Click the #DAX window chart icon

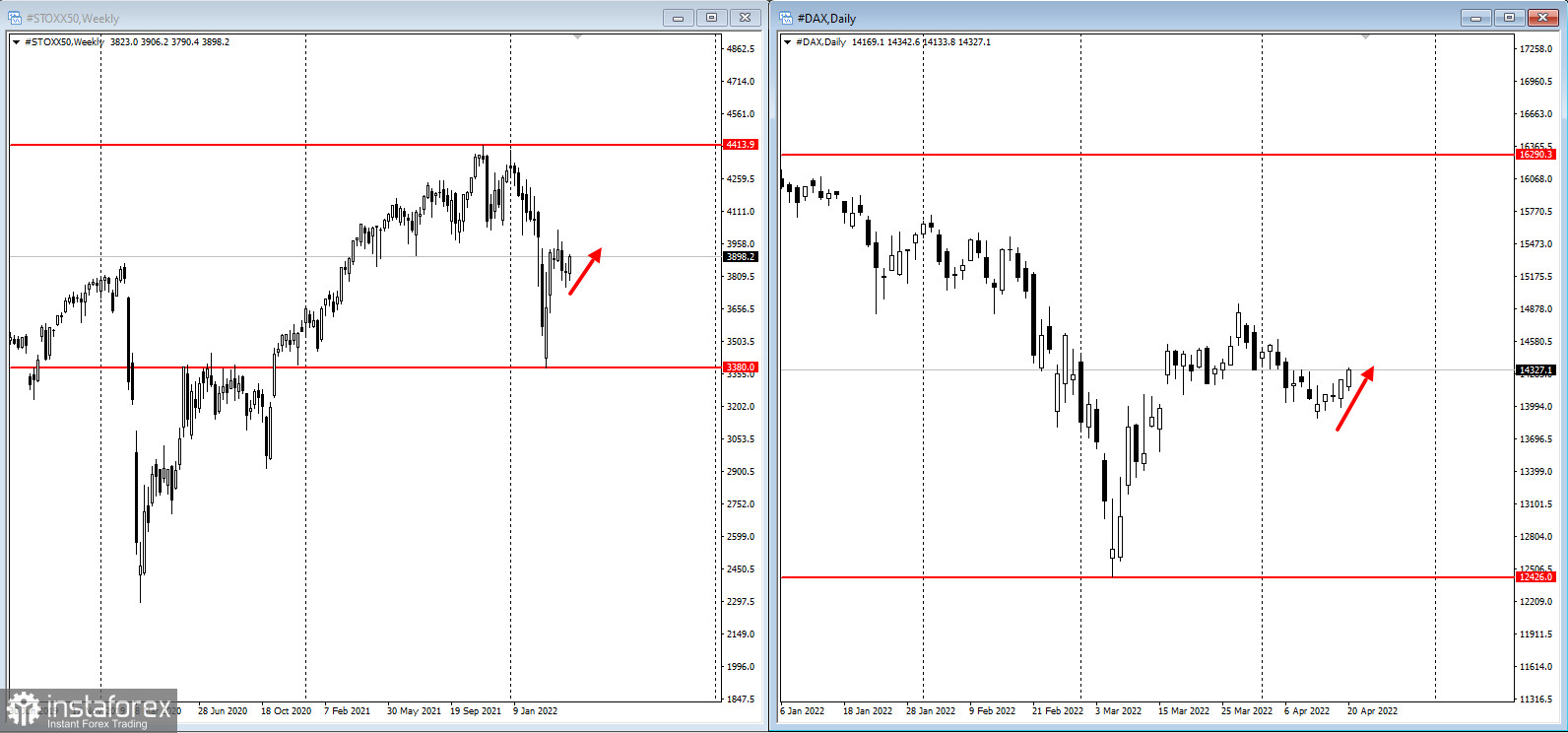(786, 18)
